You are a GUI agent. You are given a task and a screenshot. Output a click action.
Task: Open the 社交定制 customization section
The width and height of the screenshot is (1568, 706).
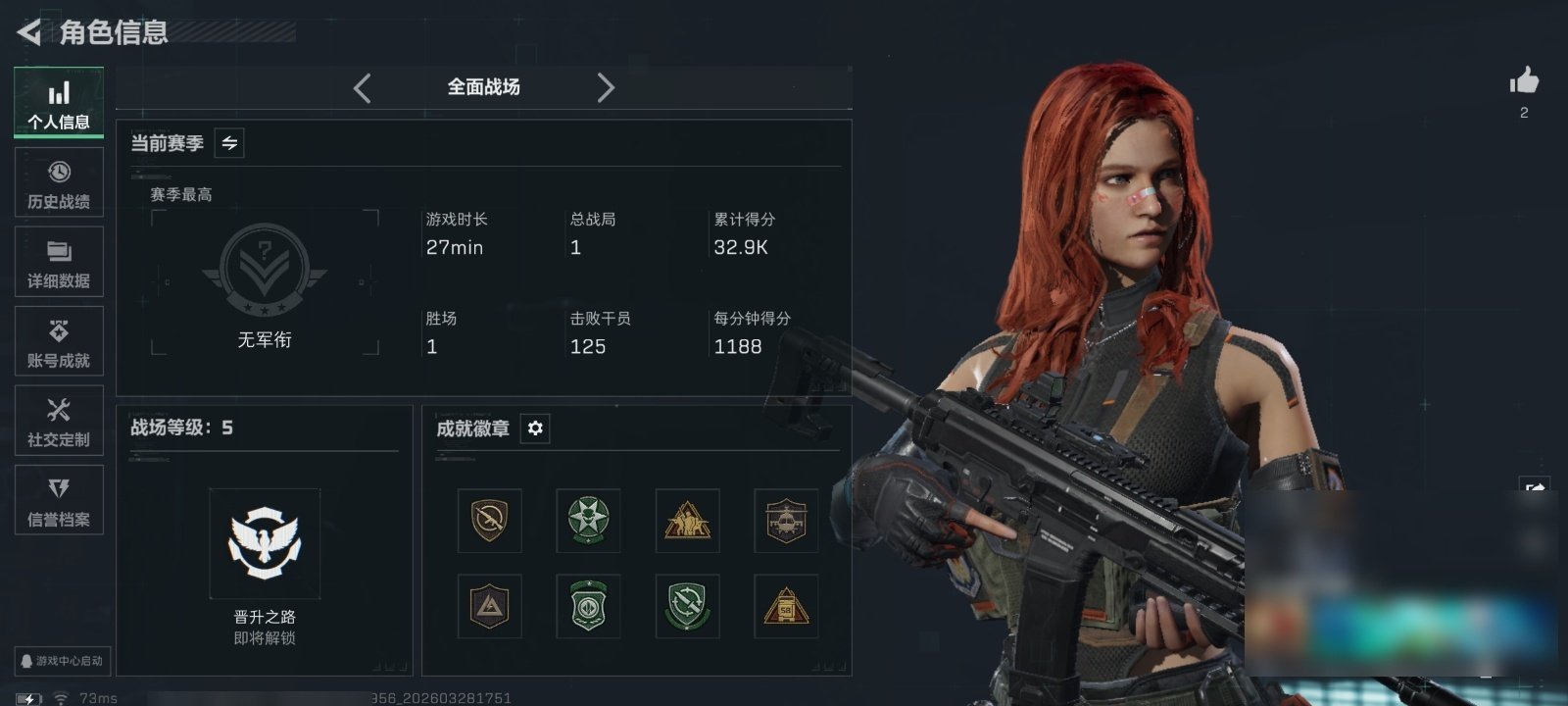[x=59, y=422]
